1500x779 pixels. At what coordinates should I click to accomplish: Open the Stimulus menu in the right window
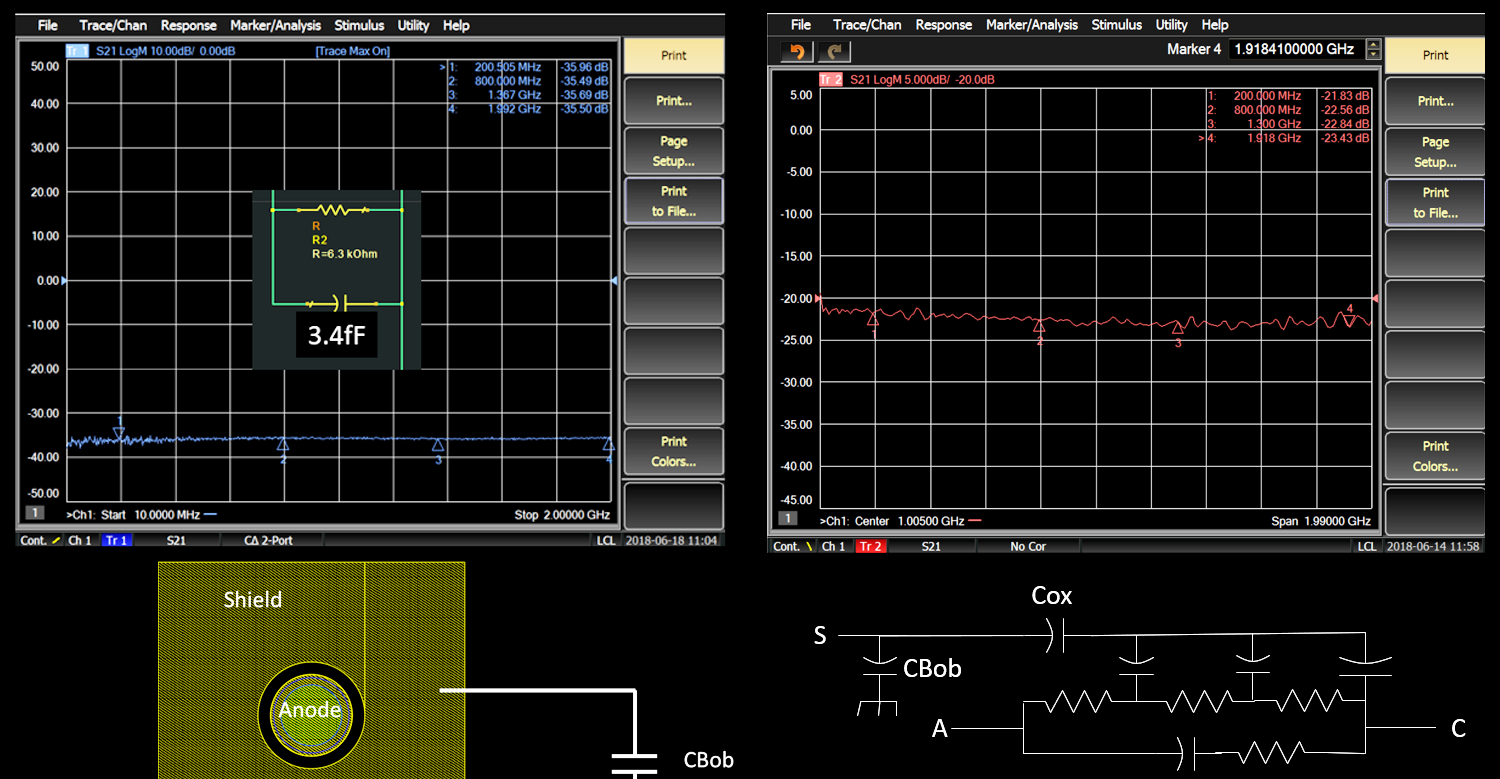pos(1116,24)
